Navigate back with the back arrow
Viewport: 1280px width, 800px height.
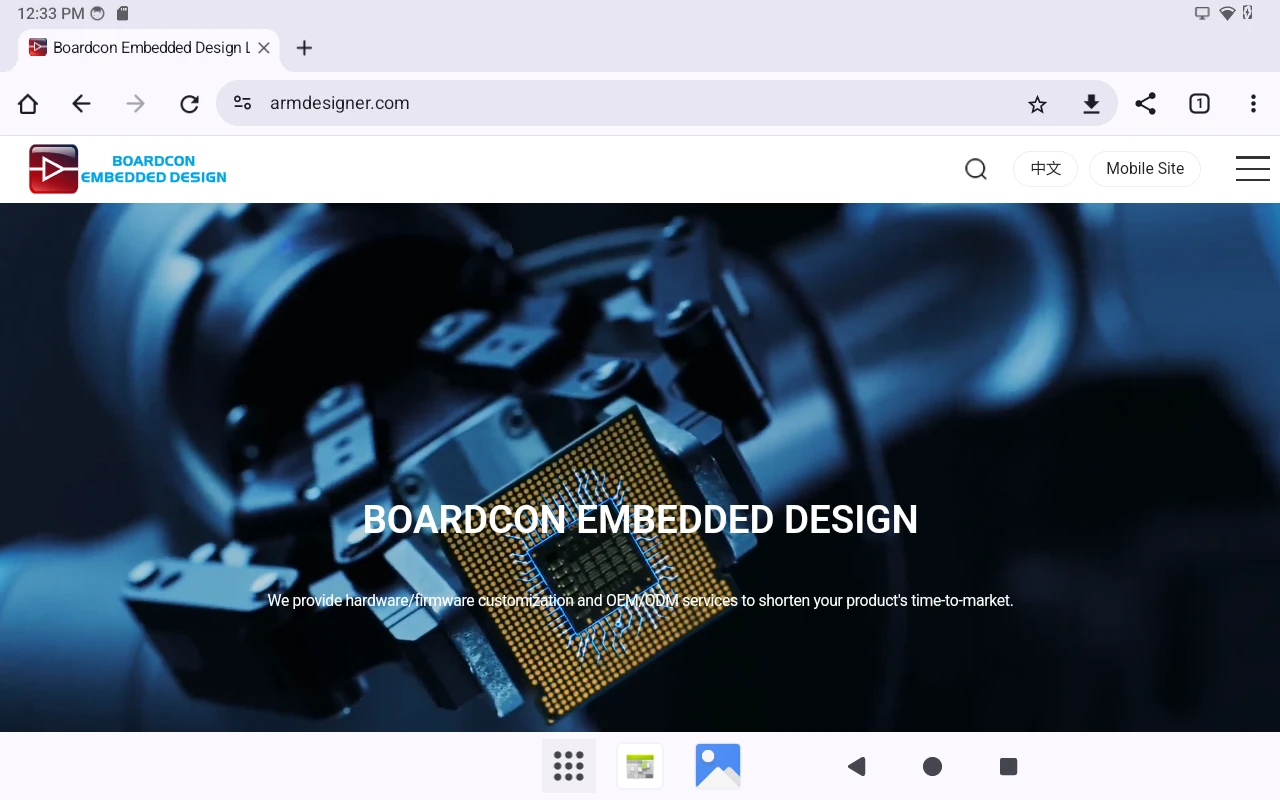click(x=82, y=103)
